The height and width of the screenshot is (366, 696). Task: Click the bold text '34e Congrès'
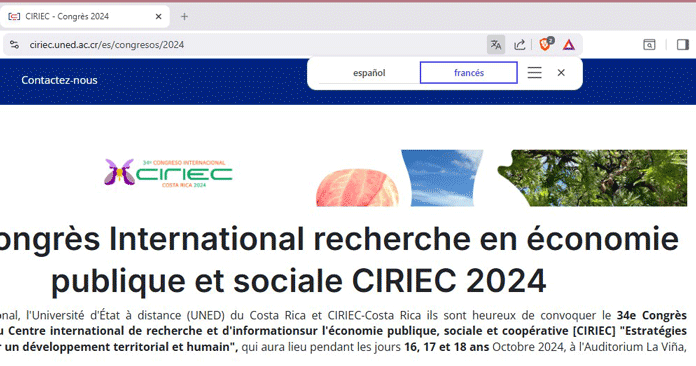click(652, 315)
